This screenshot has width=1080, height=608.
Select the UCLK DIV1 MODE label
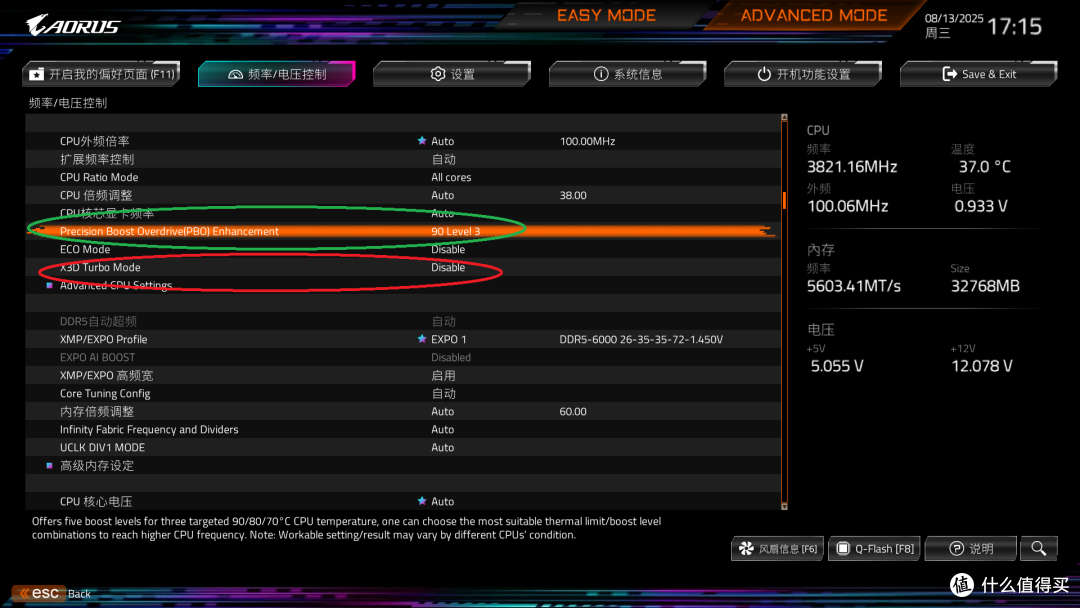pyautogui.click(x=102, y=447)
